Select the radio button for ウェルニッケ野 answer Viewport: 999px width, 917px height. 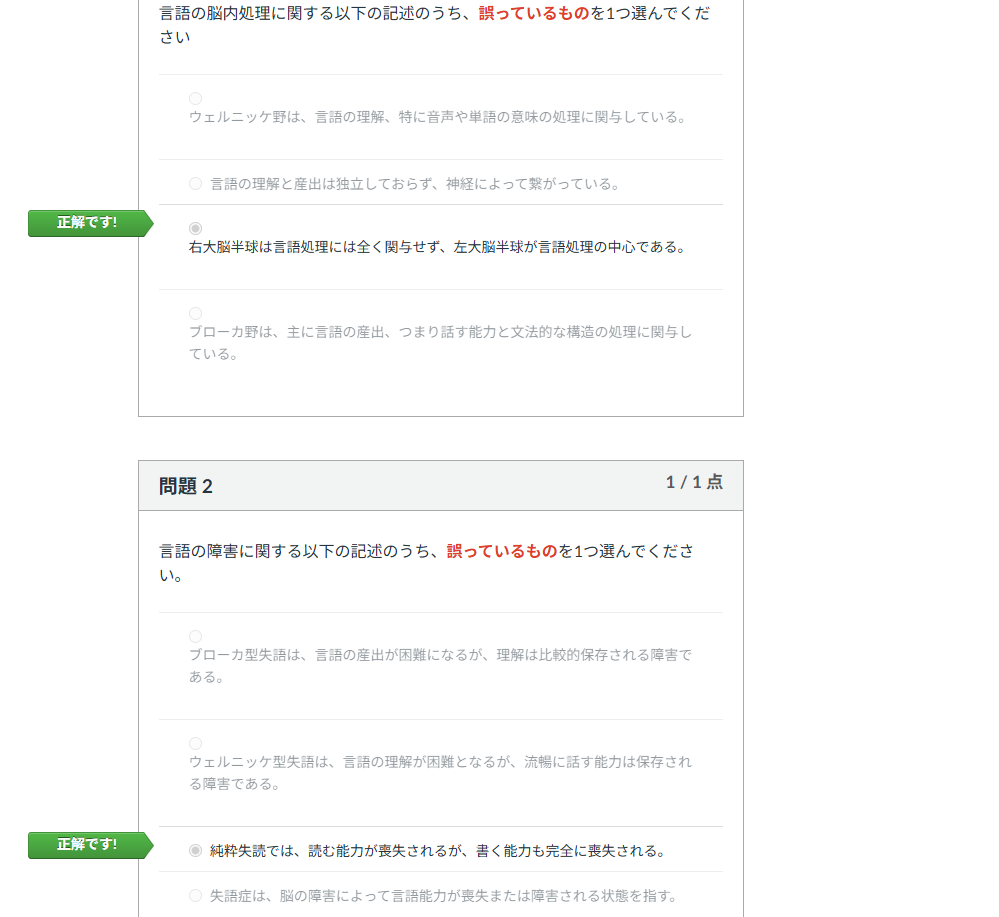[195, 98]
